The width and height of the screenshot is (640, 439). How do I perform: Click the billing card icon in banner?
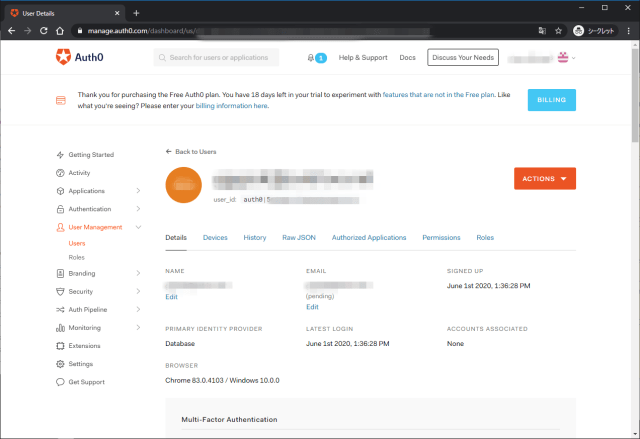pos(61,100)
